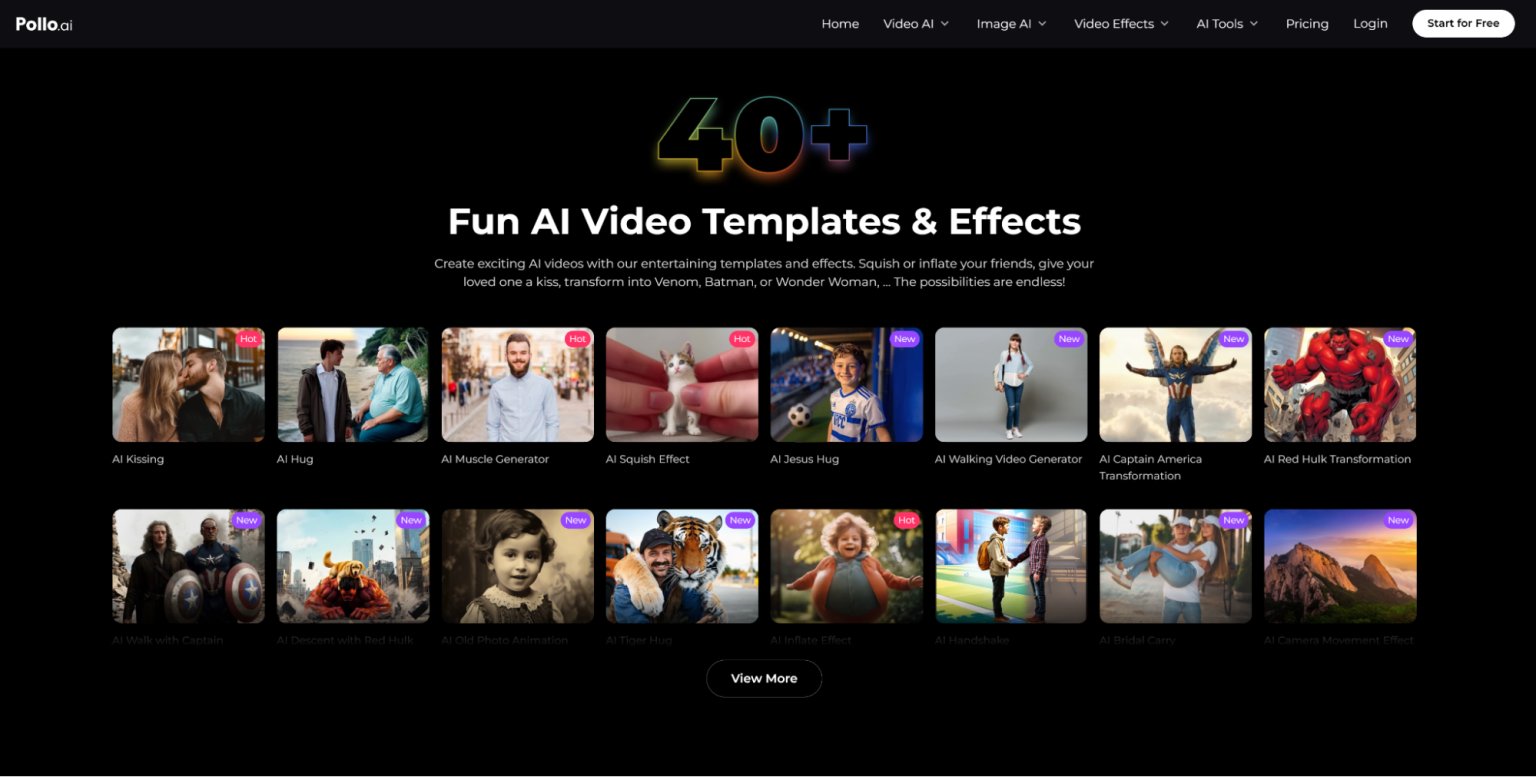This screenshot has height=777, width=1536.
Task: Open the Video AI dropdown menu
Action: click(x=914, y=23)
